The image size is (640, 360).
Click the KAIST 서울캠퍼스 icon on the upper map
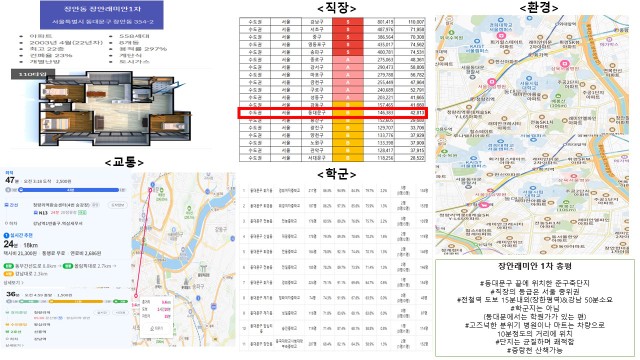[x=476, y=41]
